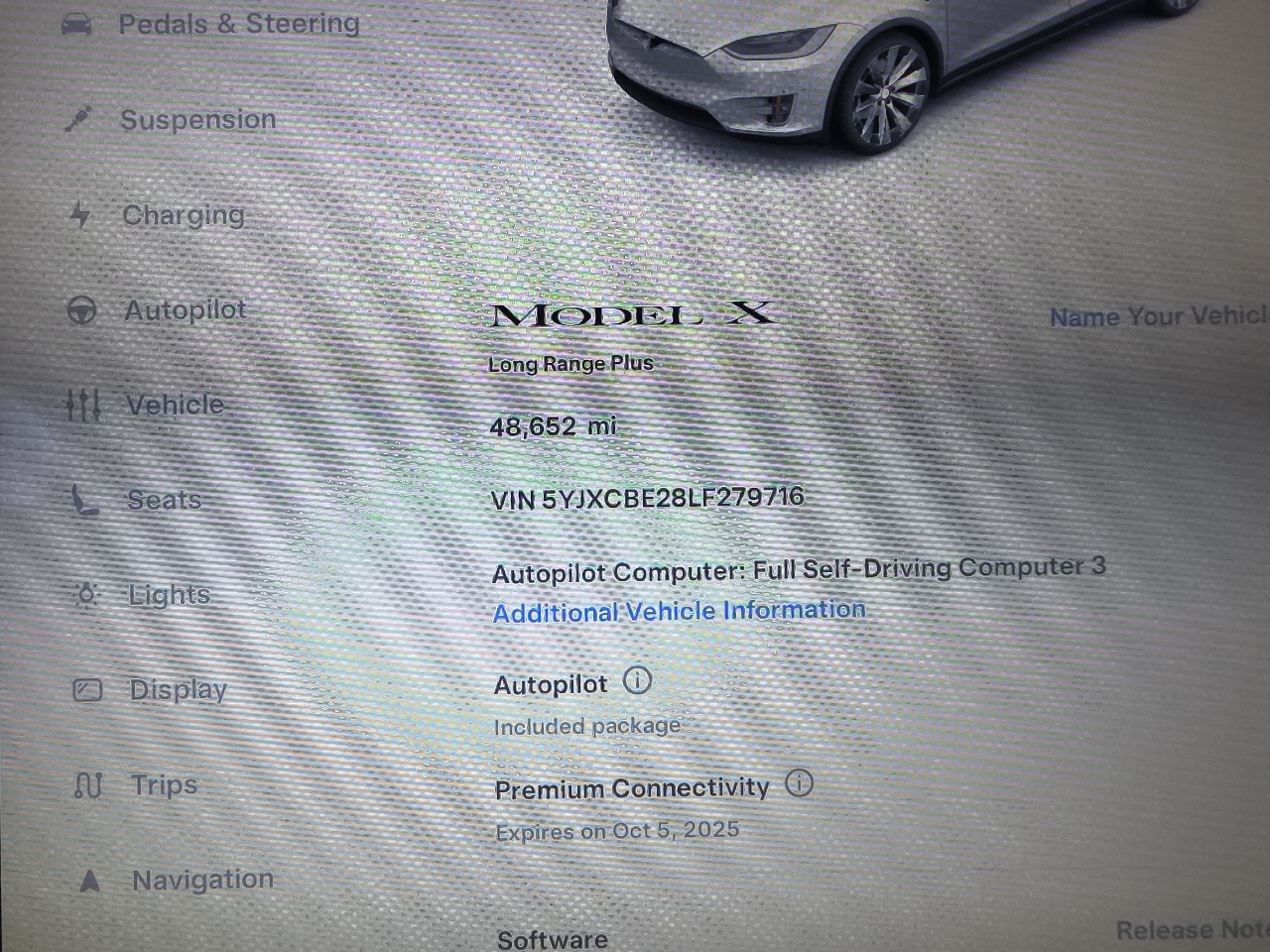
Task: Click the Suspension wrench icon
Action: tap(77, 120)
